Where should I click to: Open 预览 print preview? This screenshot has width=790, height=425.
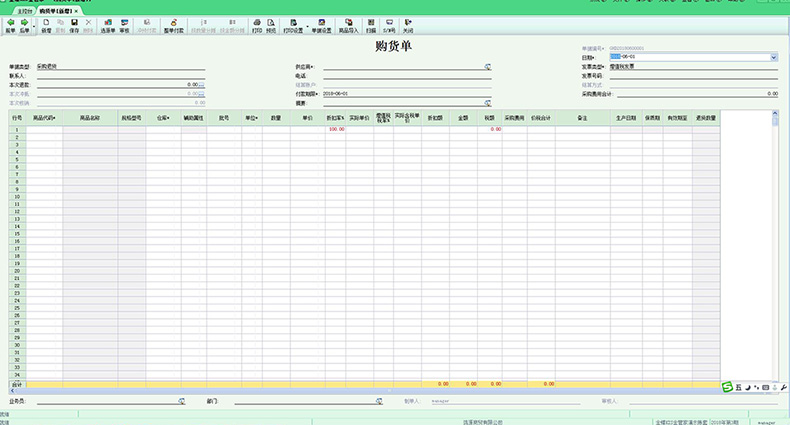pos(271,24)
